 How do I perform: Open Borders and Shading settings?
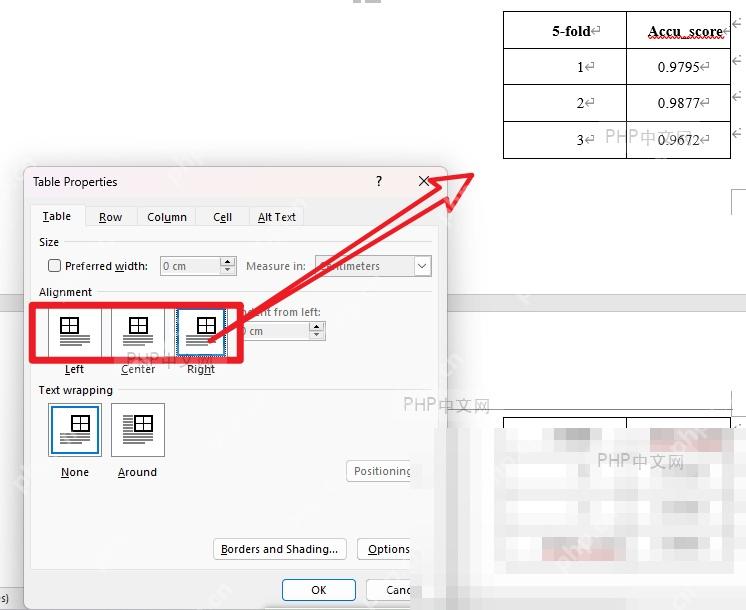pos(280,549)
